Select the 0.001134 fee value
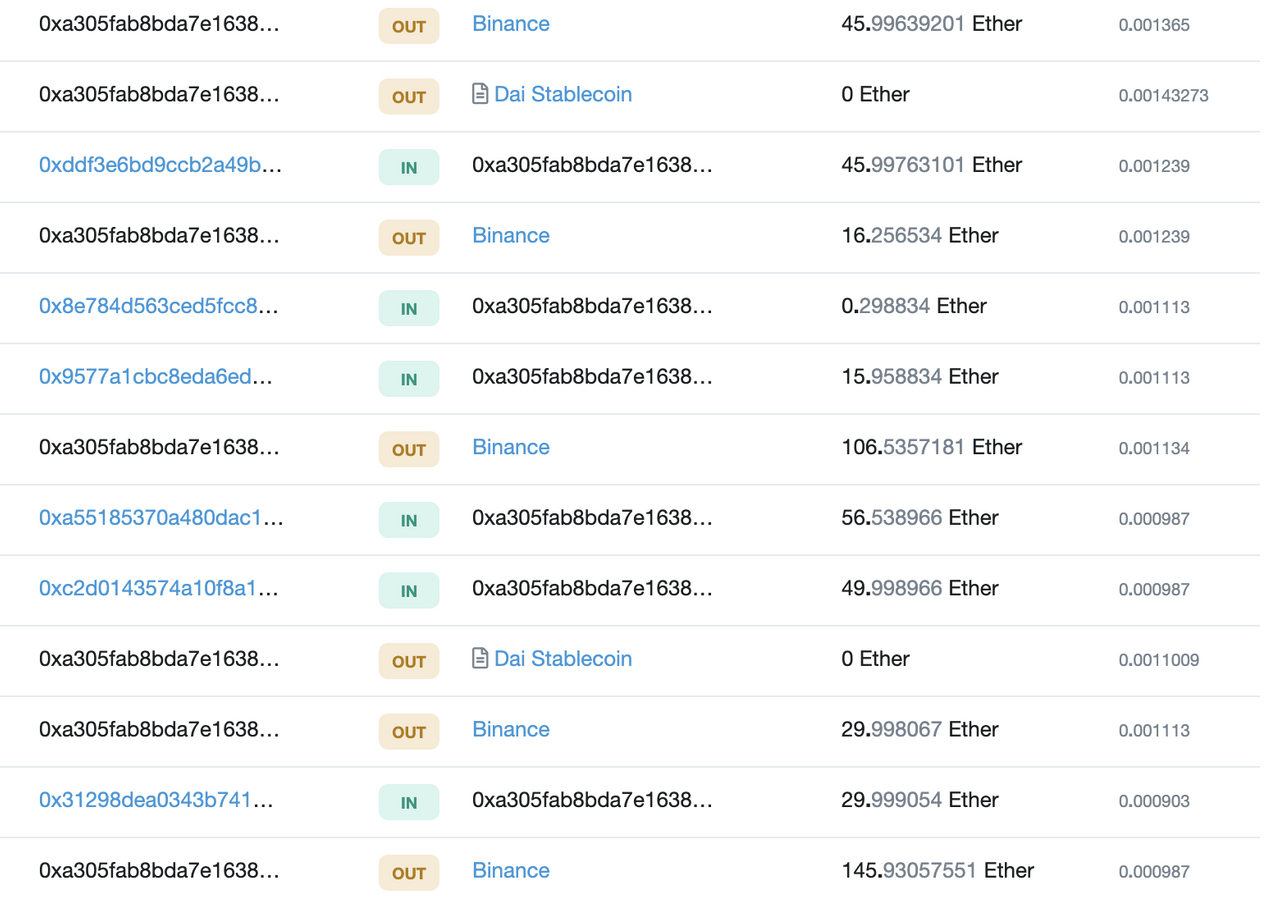 pos(1154,448)
